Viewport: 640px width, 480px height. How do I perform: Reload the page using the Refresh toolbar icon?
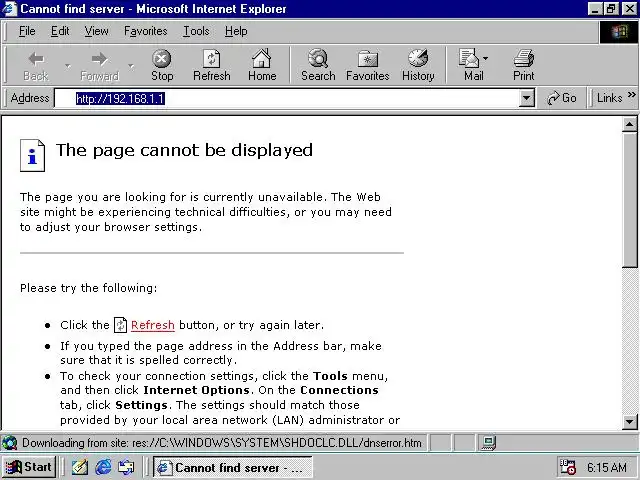pyautogui.click(x=212, y=65)
